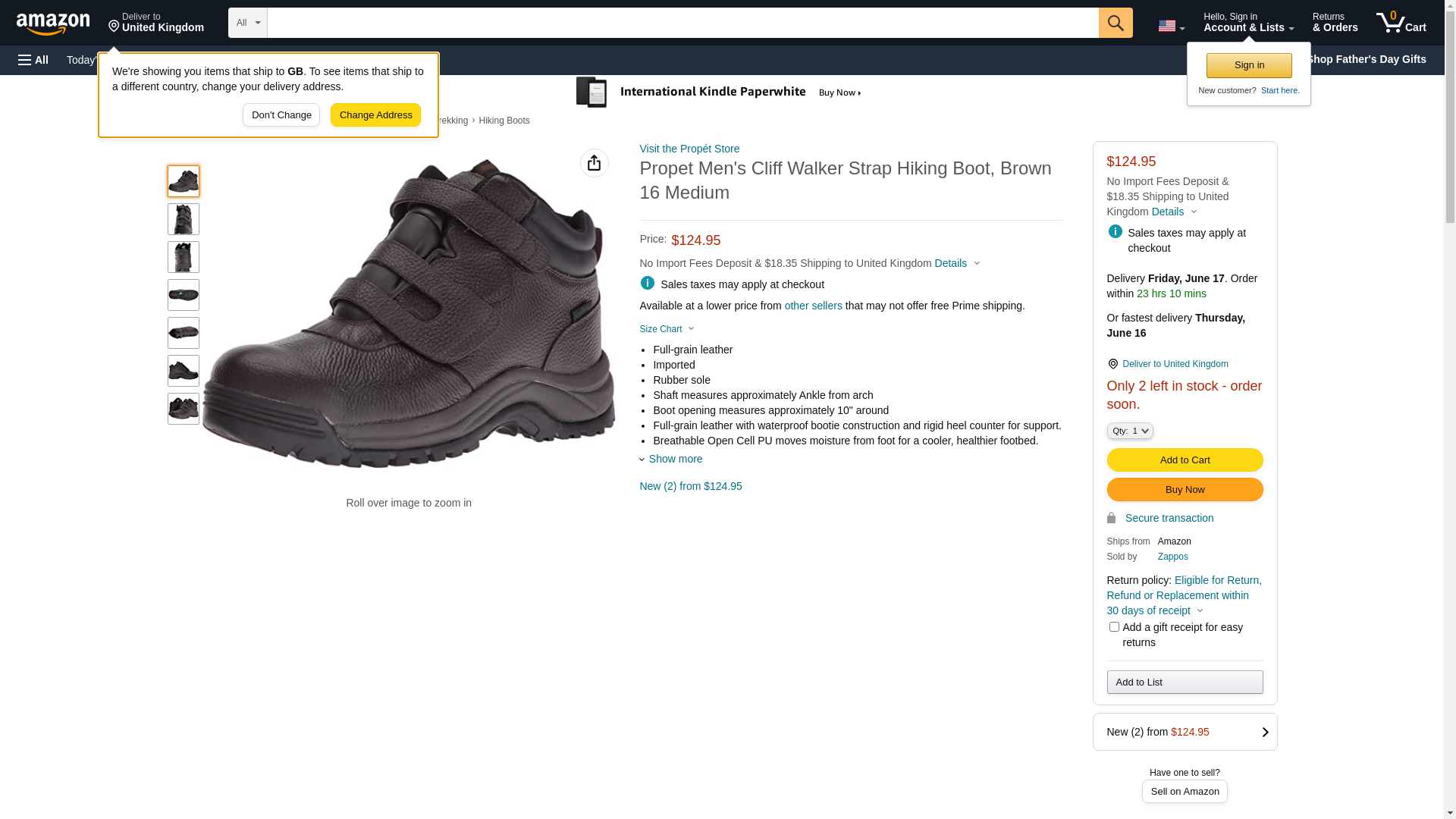Open the cart icon
Viewport: 1456px width, 819px height.
pyautogui.click(x=1401, y=23)
